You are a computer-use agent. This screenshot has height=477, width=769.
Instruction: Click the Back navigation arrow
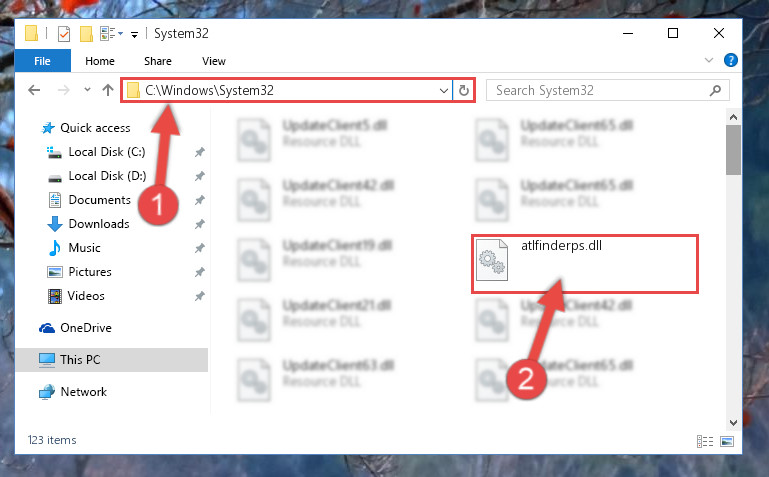pos(34,90)
